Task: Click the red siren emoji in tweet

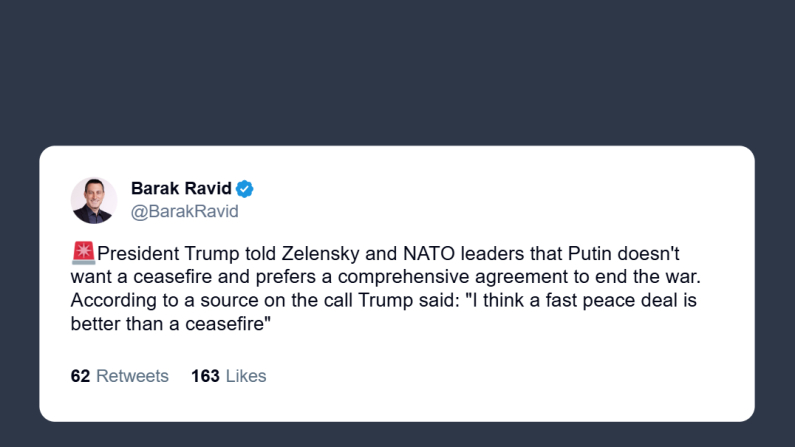Action: point(83,254)
